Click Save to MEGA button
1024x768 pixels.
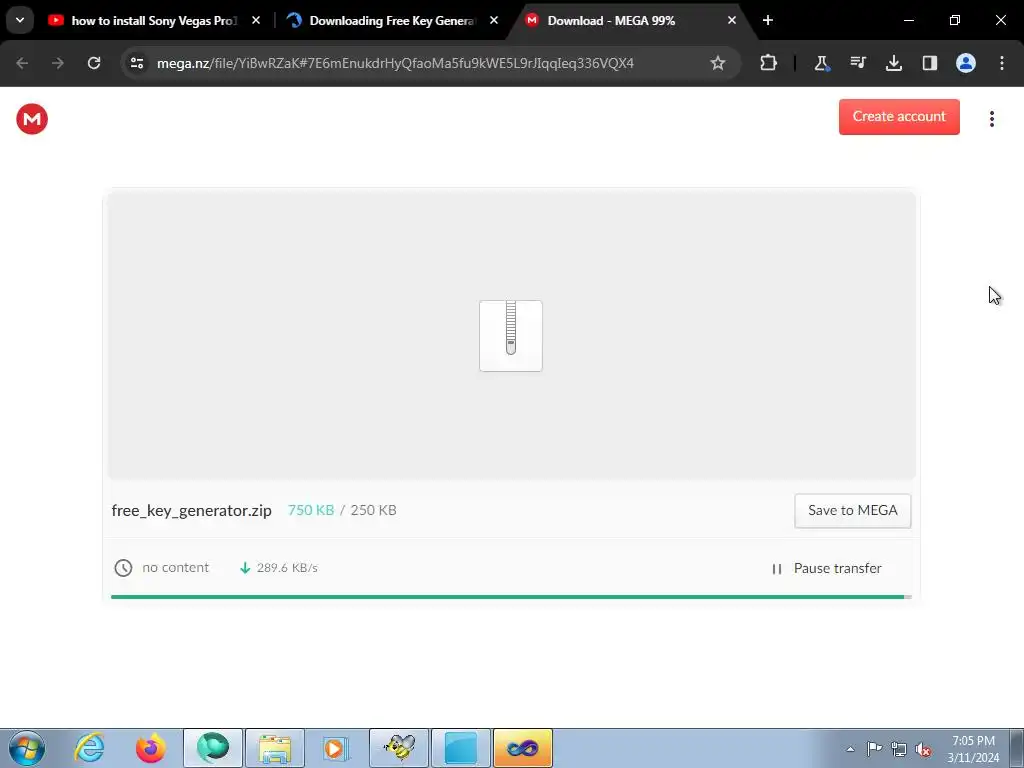pos(852,511)
